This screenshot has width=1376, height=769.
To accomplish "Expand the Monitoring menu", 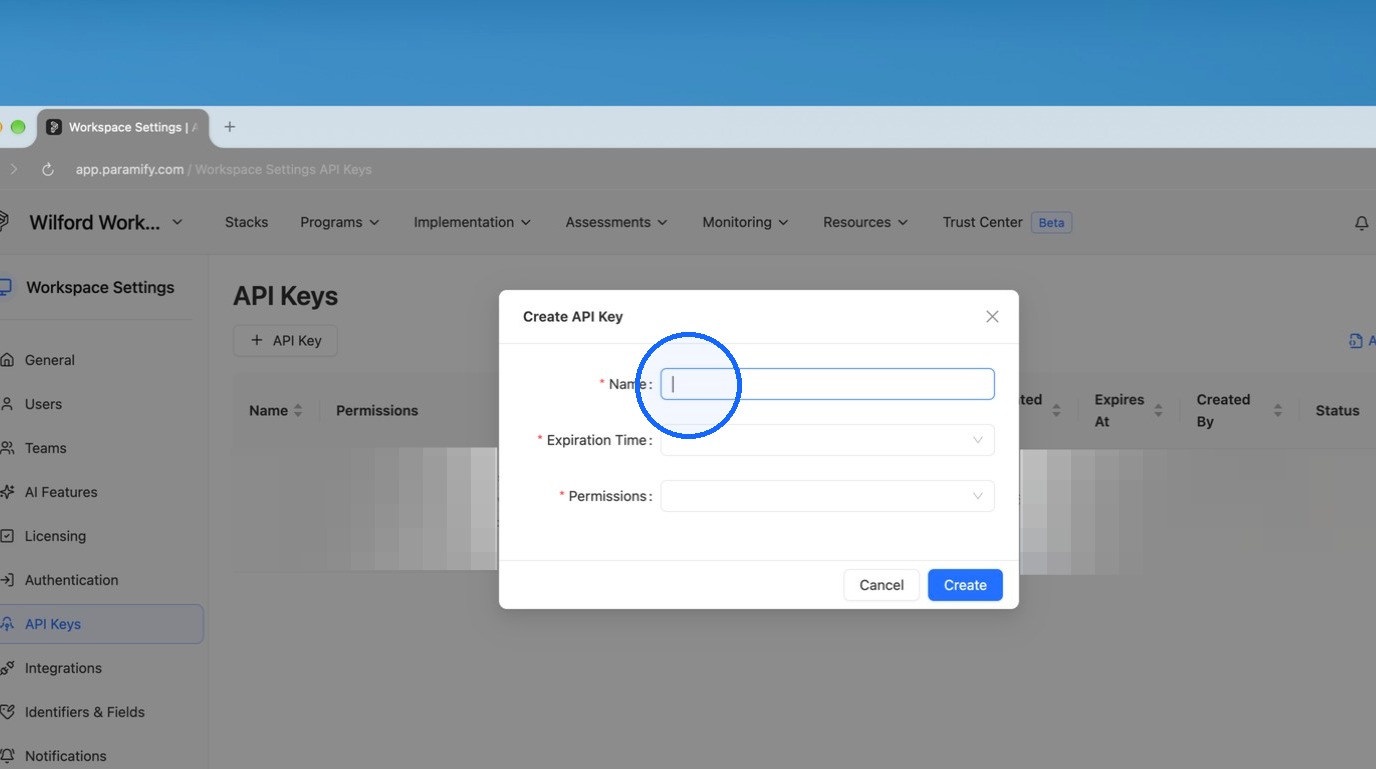I will [745, 222].
